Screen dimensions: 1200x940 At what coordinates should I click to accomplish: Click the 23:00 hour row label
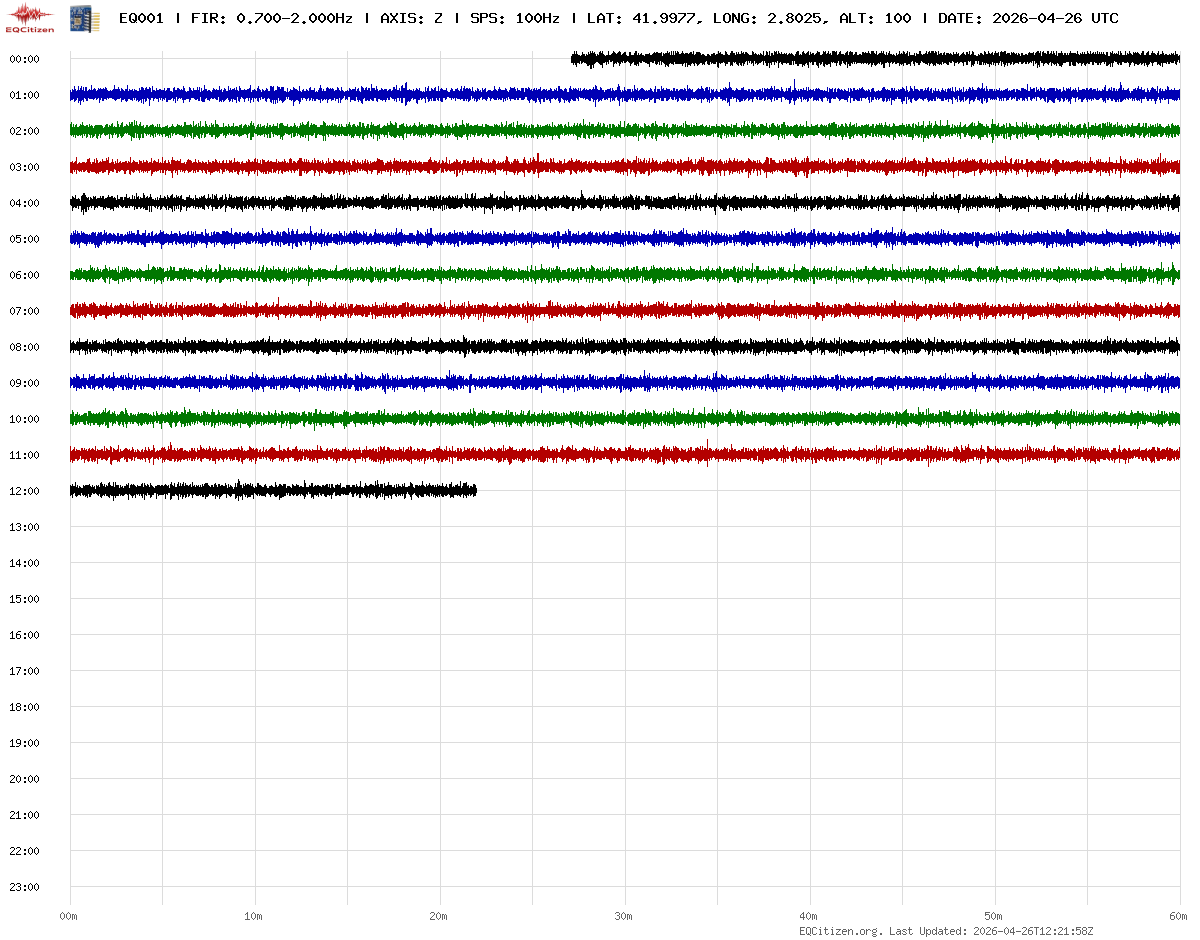click(24, 887)
